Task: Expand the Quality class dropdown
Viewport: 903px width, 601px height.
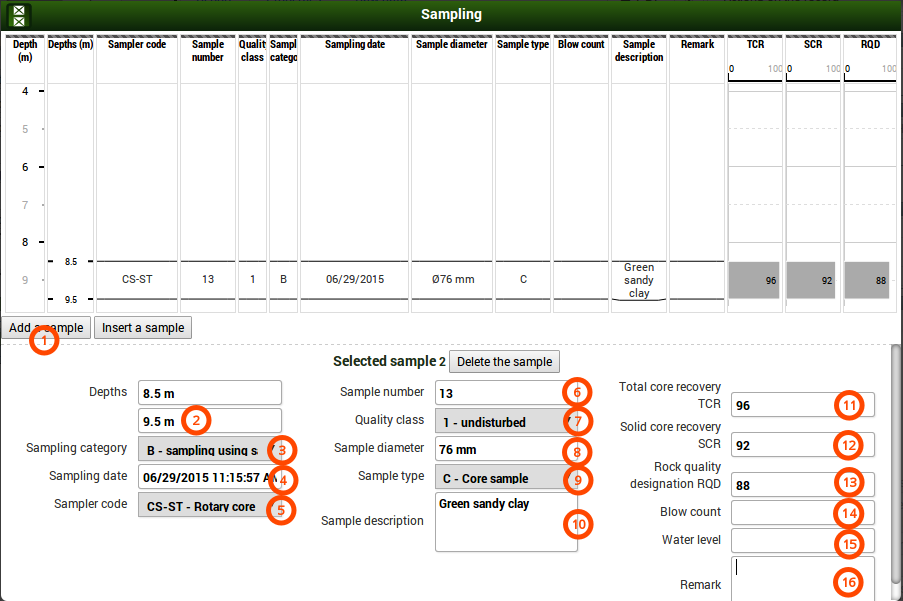Action: coord(500,422)
